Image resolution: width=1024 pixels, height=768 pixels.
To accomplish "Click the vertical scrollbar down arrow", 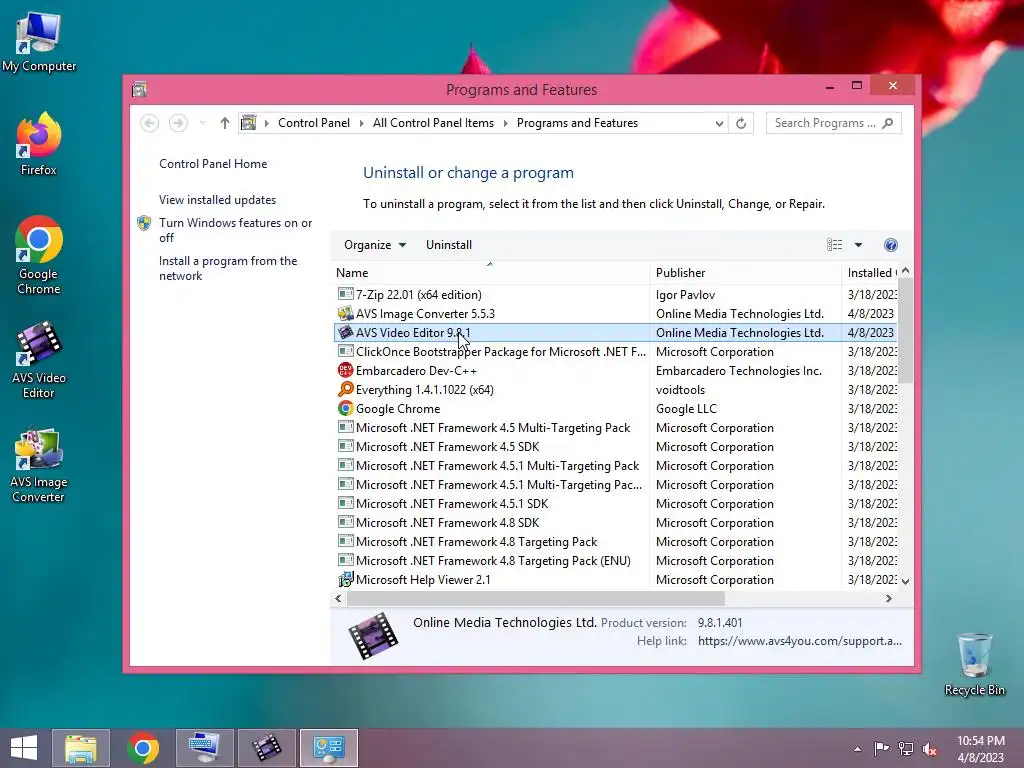I will pyautogui.click(x=905, y=581).
